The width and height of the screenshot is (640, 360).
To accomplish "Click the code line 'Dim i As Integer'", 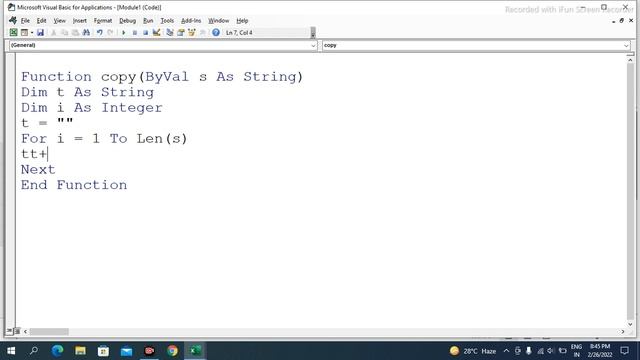I will point(92,108).
